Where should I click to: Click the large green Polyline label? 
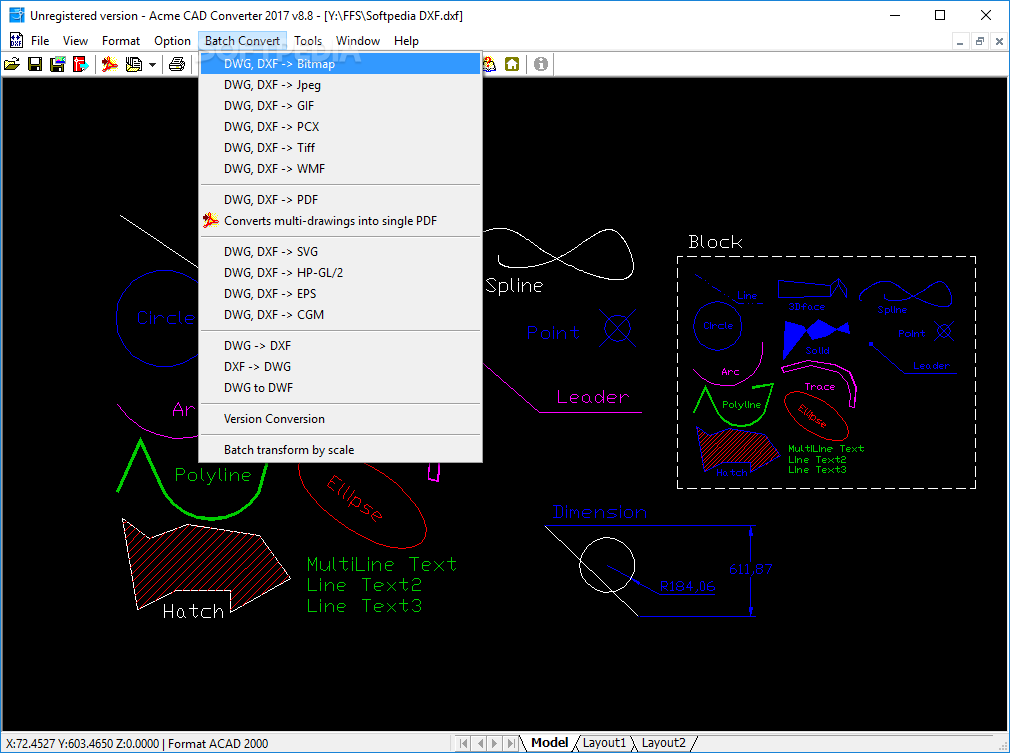213,475
